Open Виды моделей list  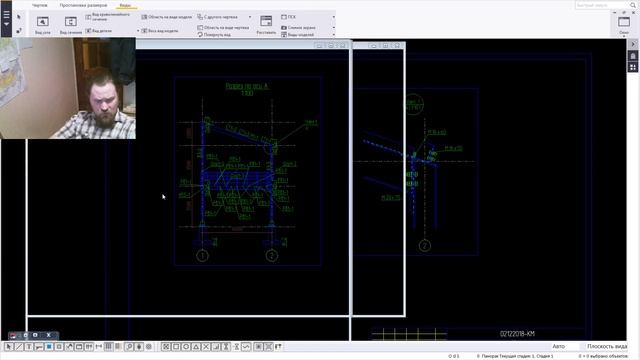coord(298,35)
